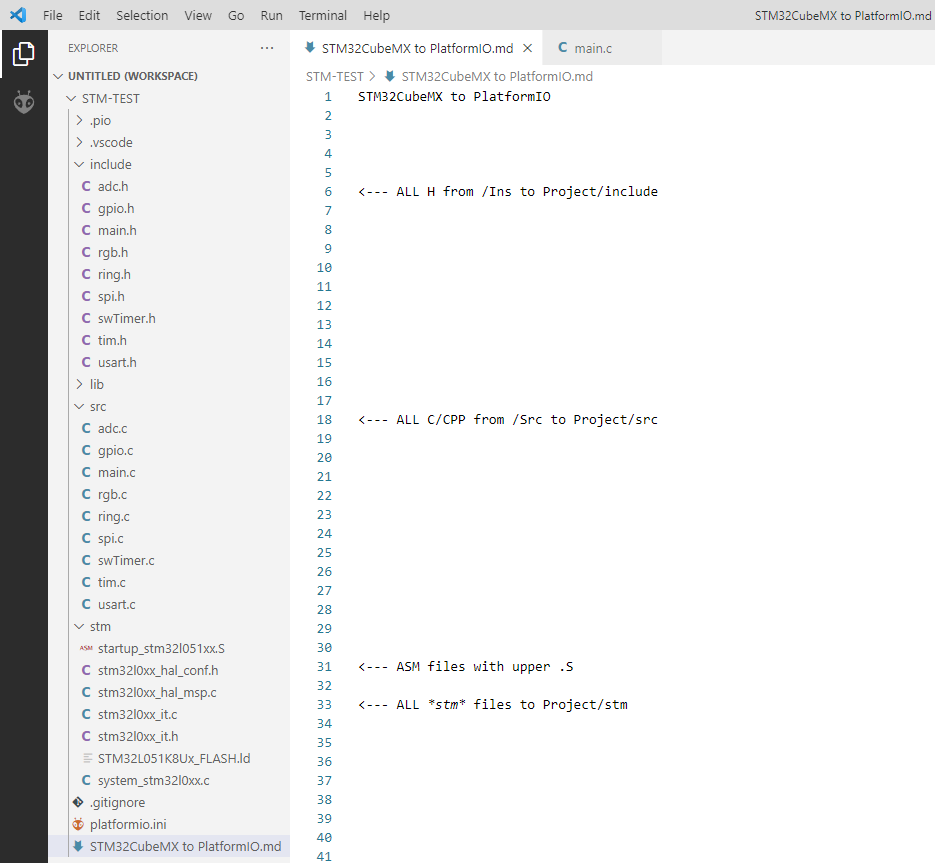Open tim.c file
Screen dimensions: 935x863
[x=169, y=583]
